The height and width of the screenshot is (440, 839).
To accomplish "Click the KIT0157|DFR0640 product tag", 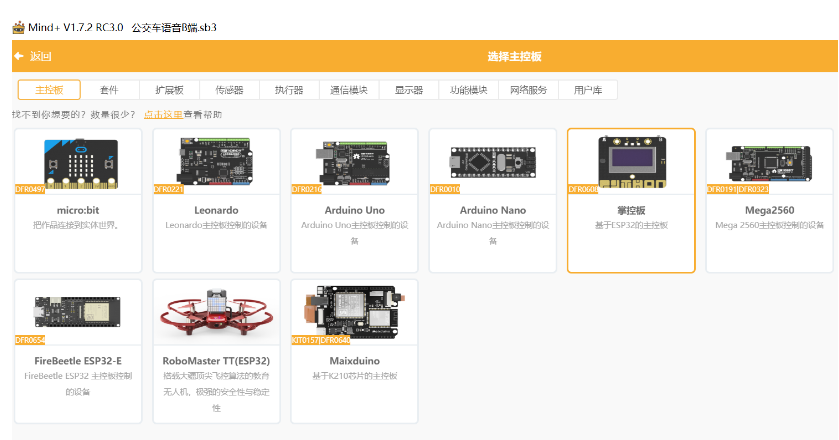I will 321,340.
